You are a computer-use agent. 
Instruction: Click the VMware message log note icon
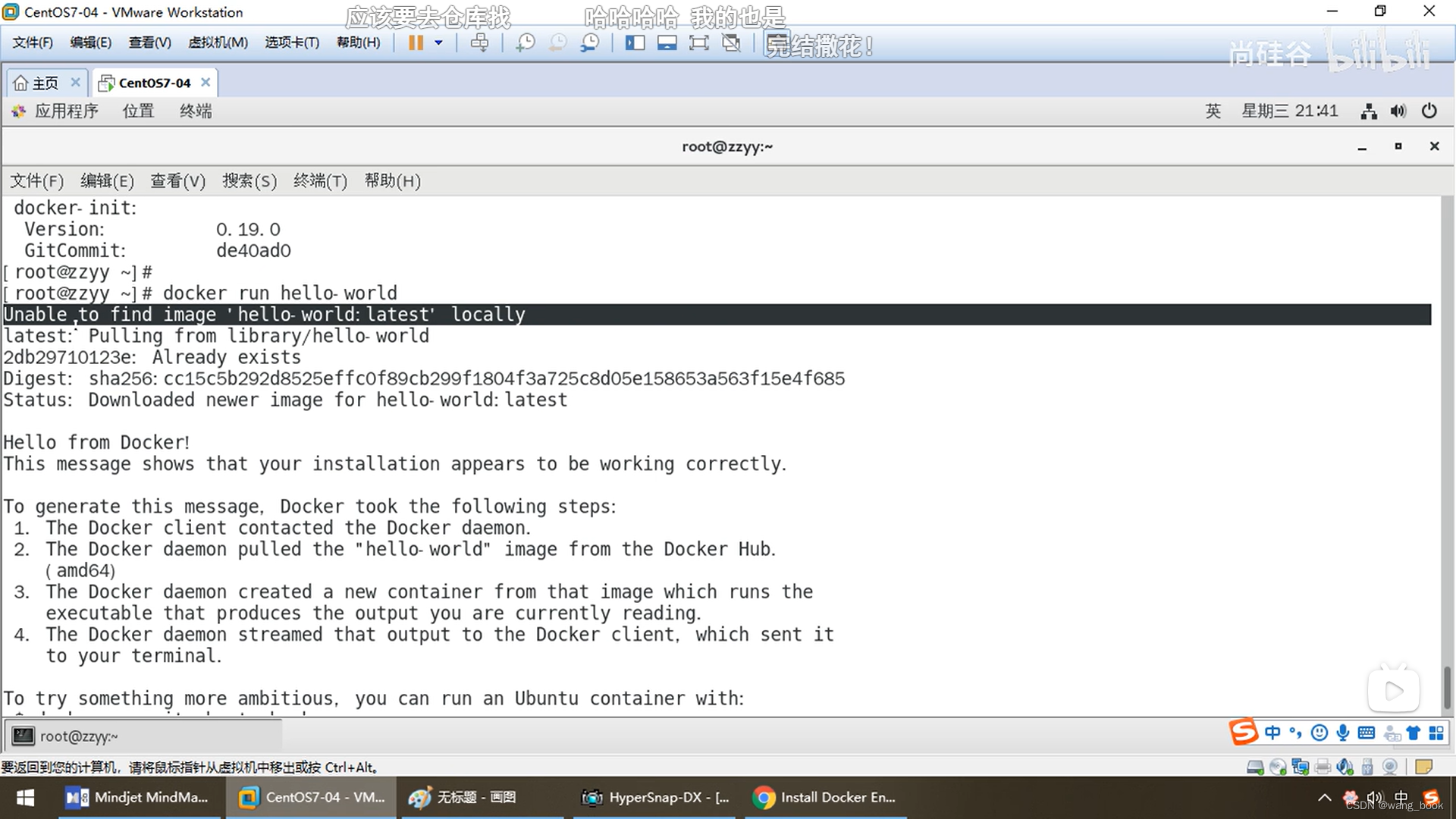[x=1423, y=767]
